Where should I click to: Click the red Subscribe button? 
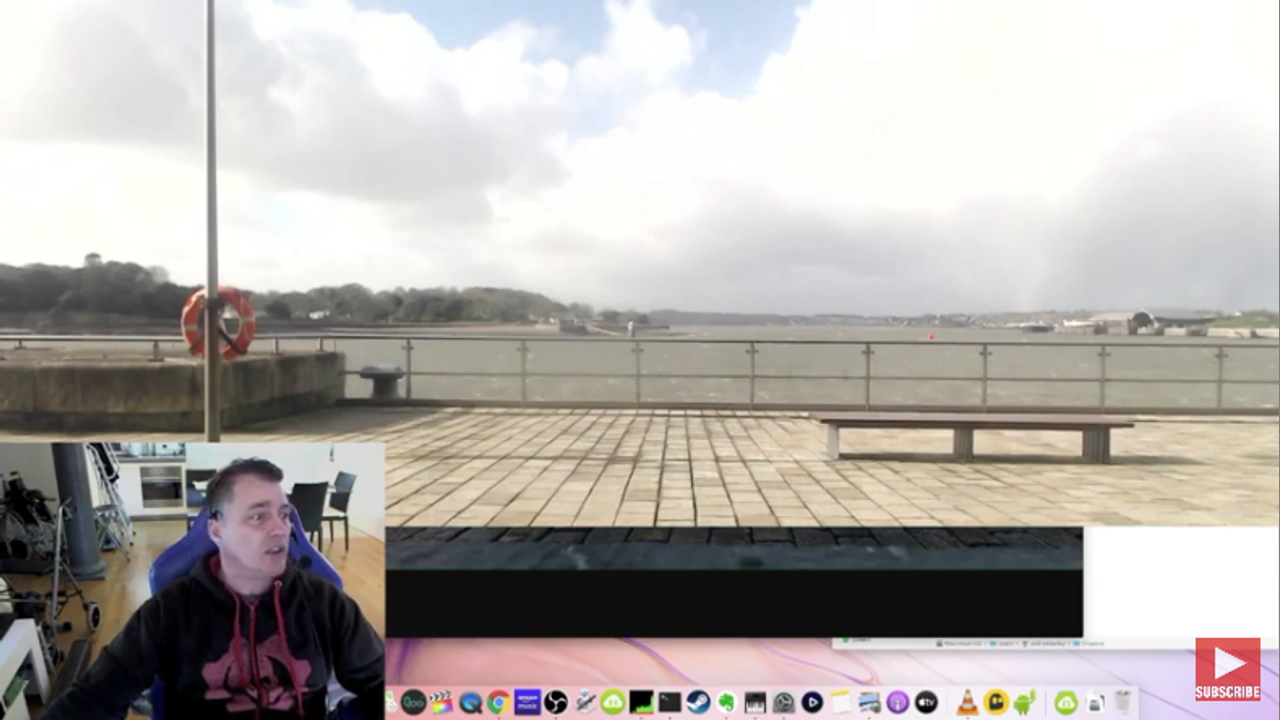coord(1227,670)
